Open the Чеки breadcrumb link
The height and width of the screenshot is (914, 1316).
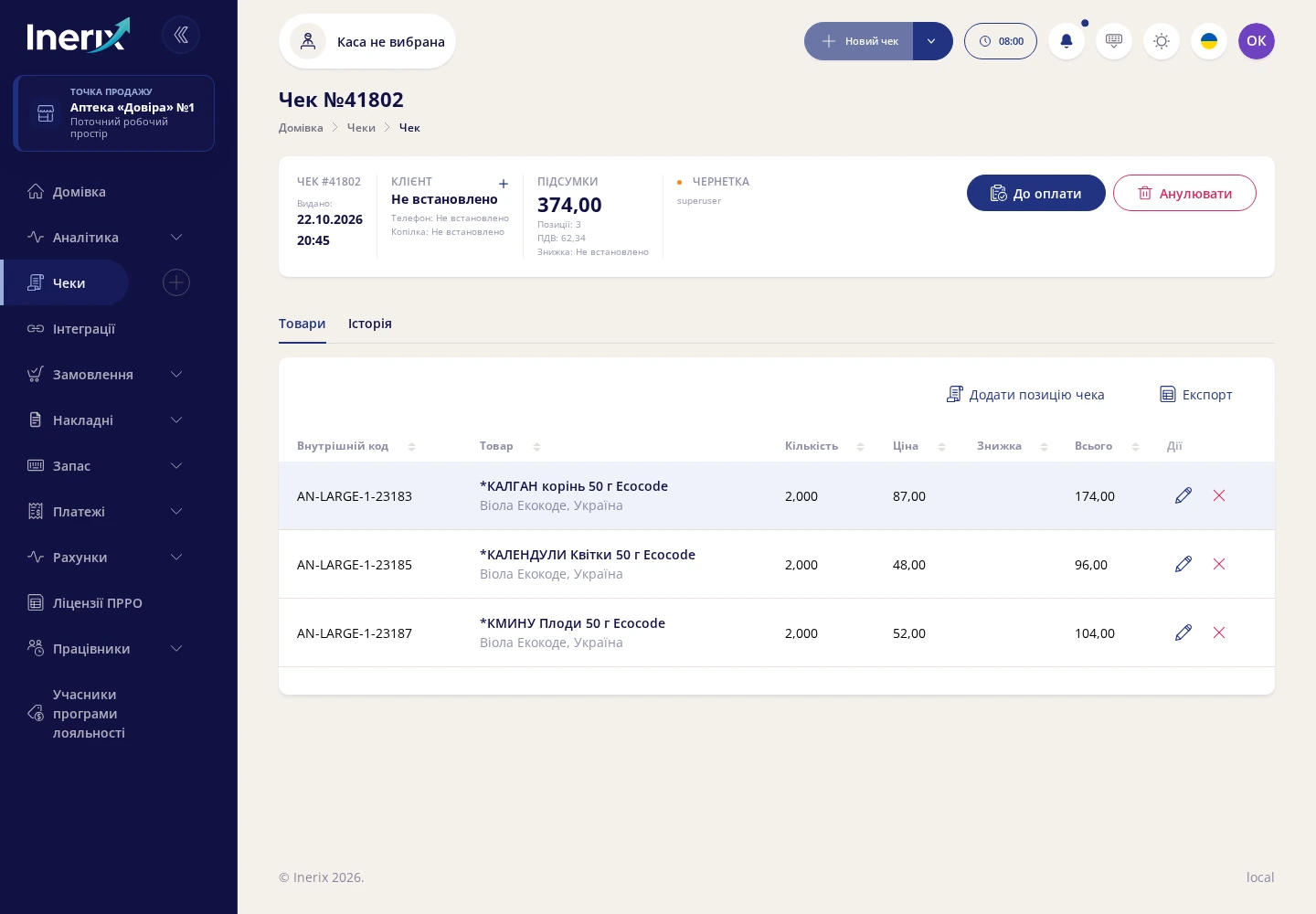coord(361,128)
